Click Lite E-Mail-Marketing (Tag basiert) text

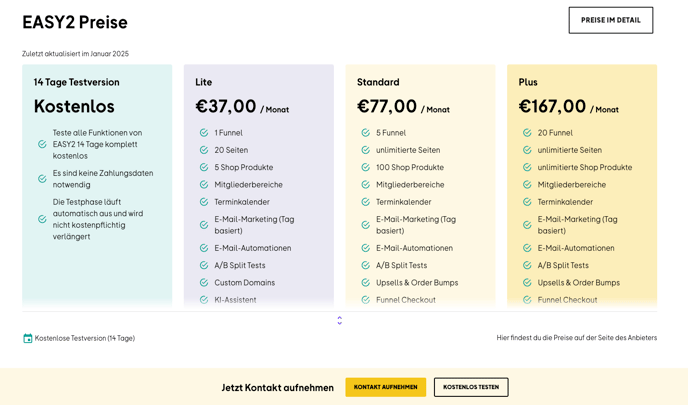[254, 225]
